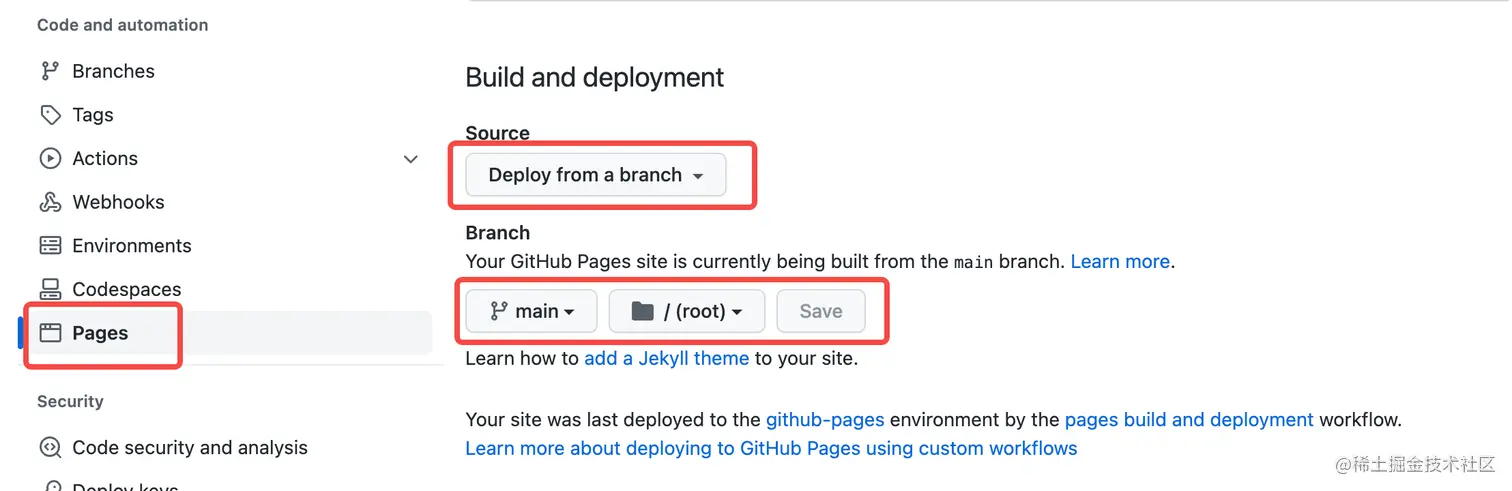Open the / (root) folder dropdown

pos(687,311)
